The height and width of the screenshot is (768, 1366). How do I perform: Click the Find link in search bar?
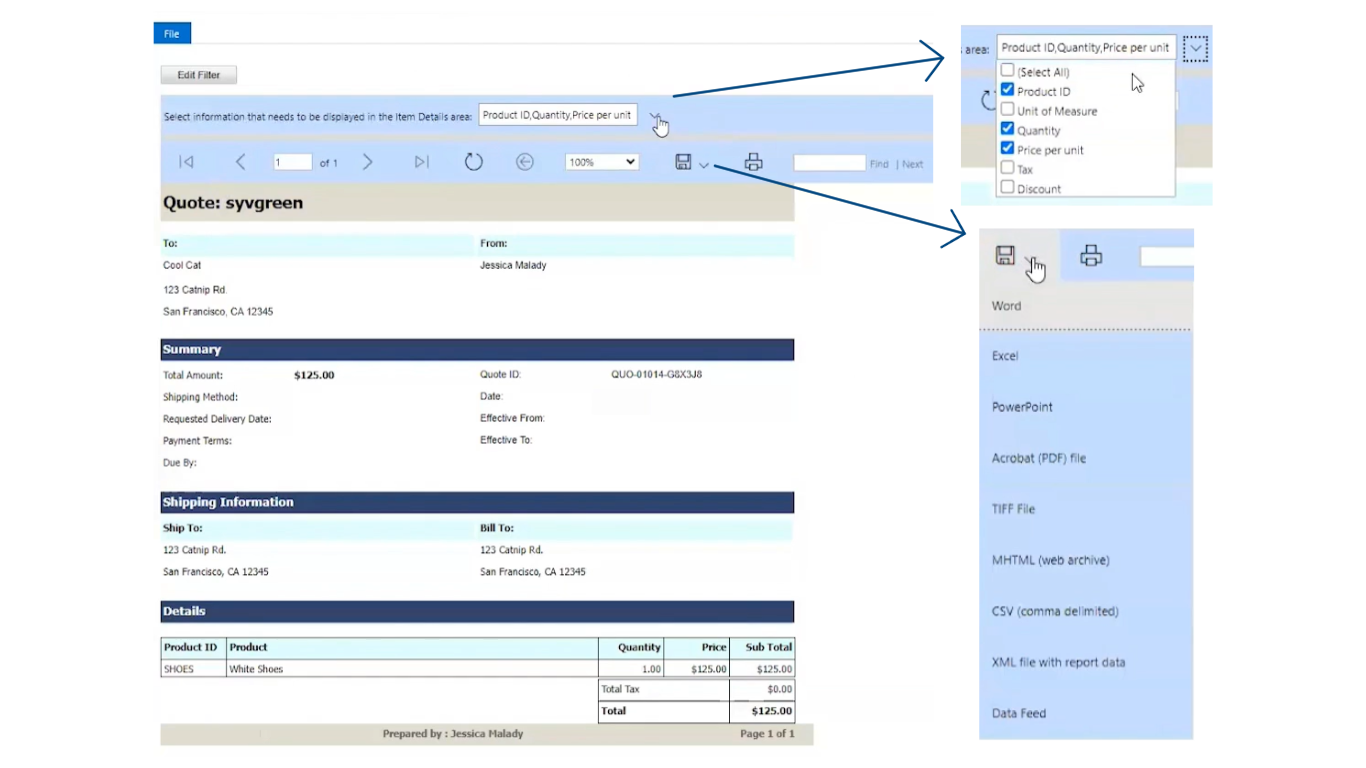coord(879,163)
